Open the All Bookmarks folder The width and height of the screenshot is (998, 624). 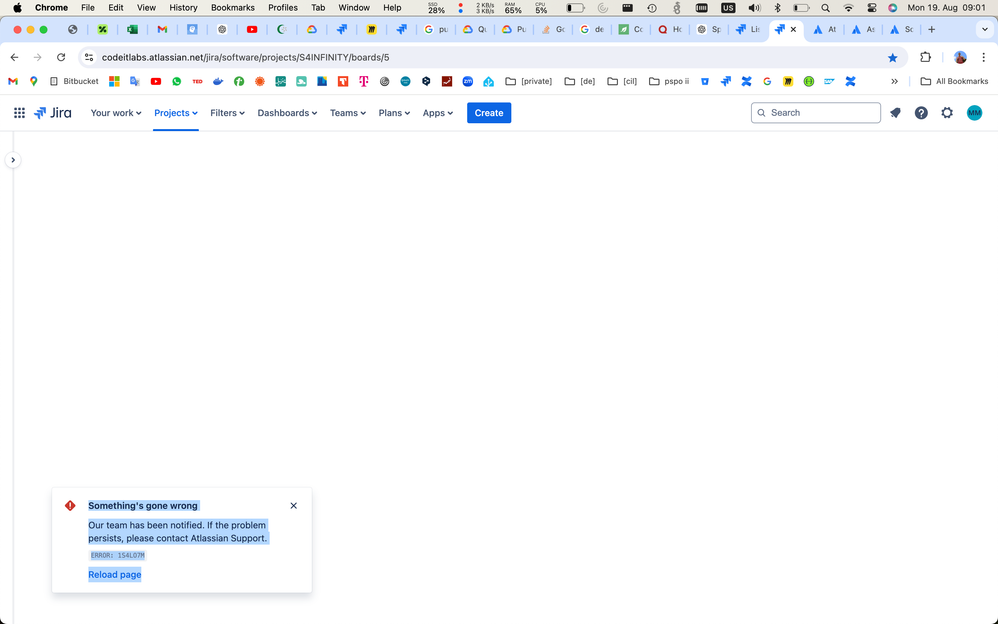click(954, 82)
